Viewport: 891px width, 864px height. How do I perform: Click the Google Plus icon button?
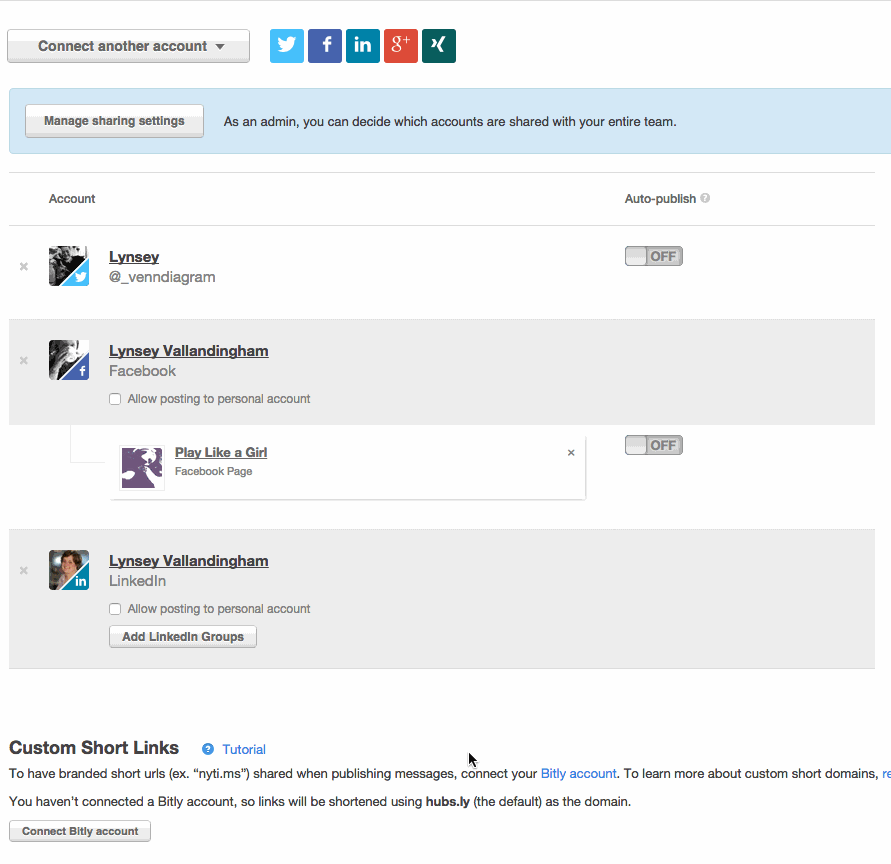[401, 46]
